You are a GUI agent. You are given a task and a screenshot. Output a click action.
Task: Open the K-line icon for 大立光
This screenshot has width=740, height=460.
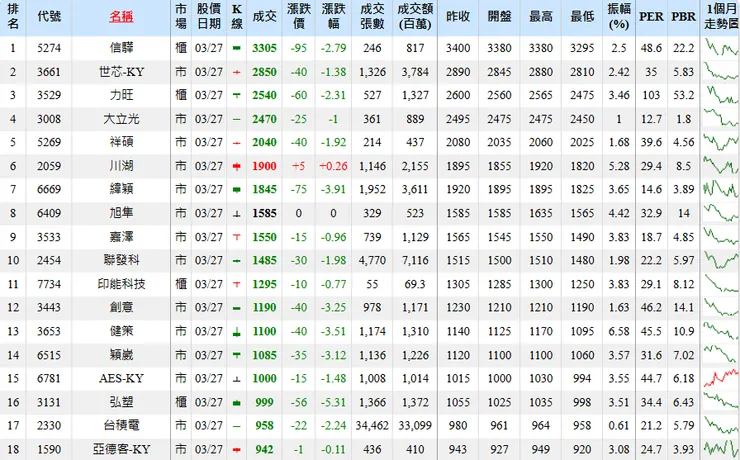click(x=237, y=119)
